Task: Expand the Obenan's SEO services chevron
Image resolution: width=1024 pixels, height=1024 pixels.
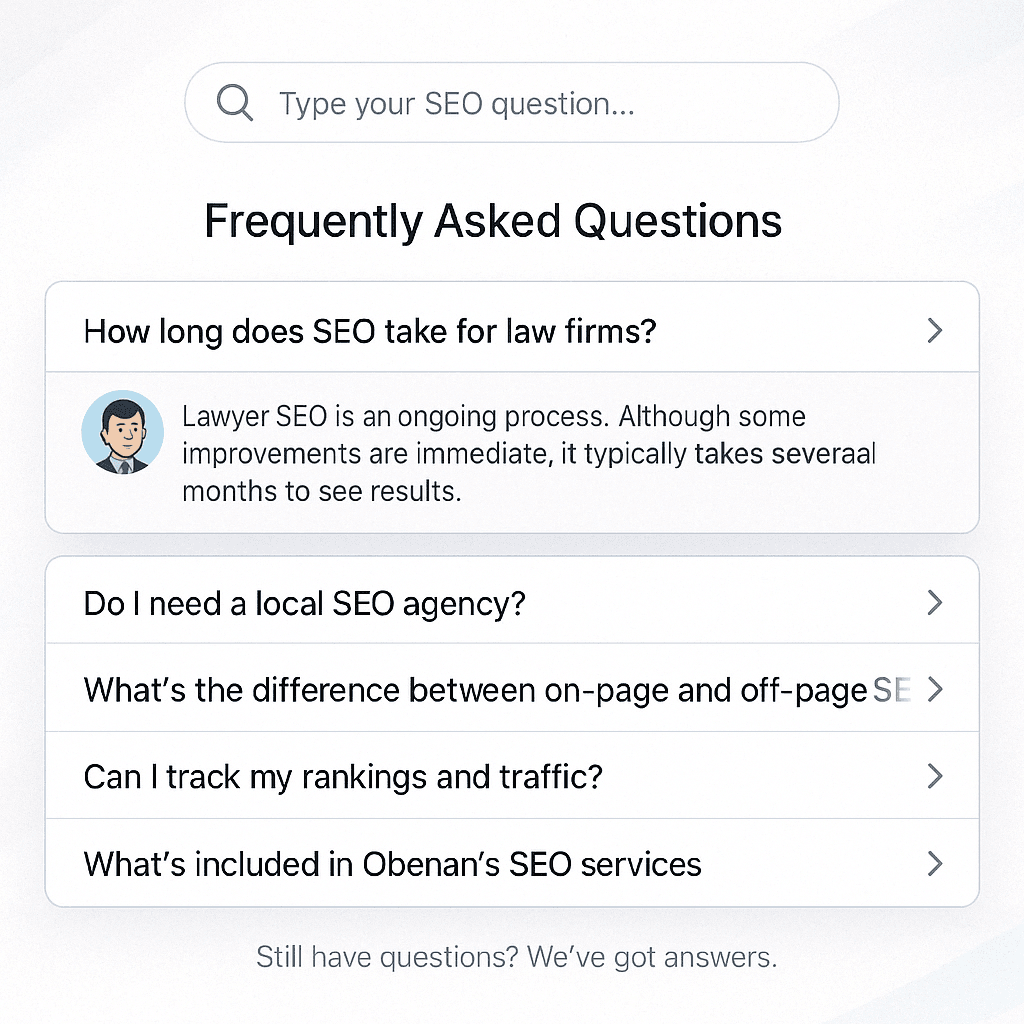Action: 935,863
